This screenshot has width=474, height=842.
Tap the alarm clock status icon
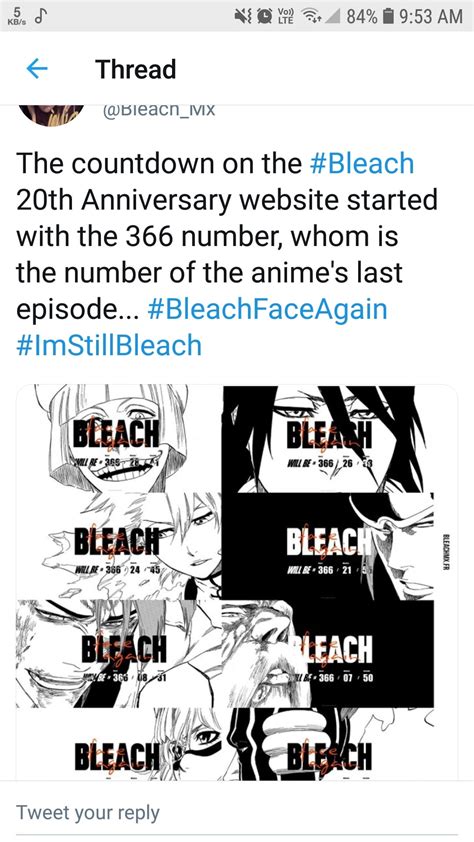point(265,17)
